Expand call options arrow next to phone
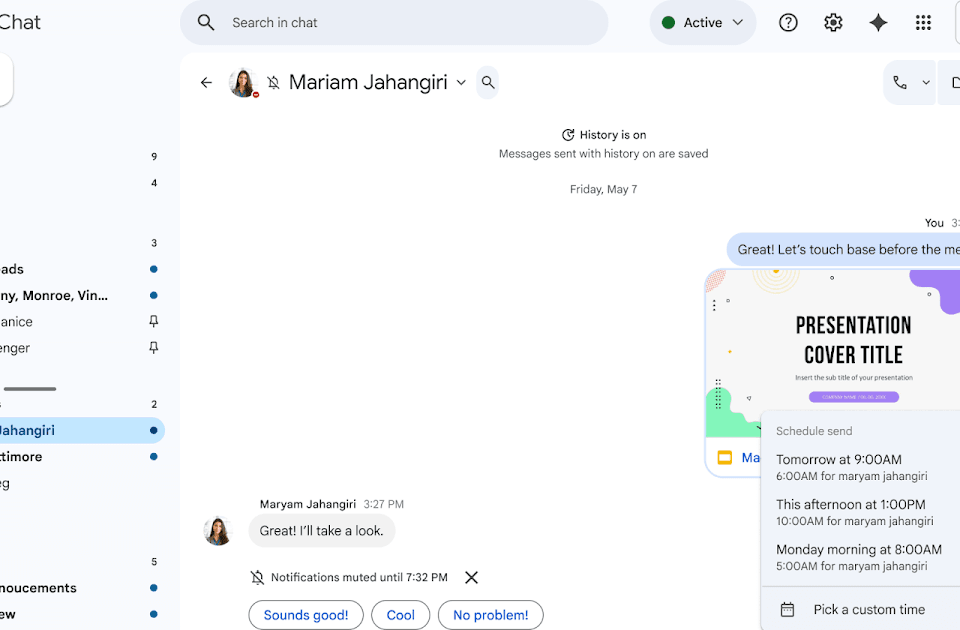 [x=926, y=83]
